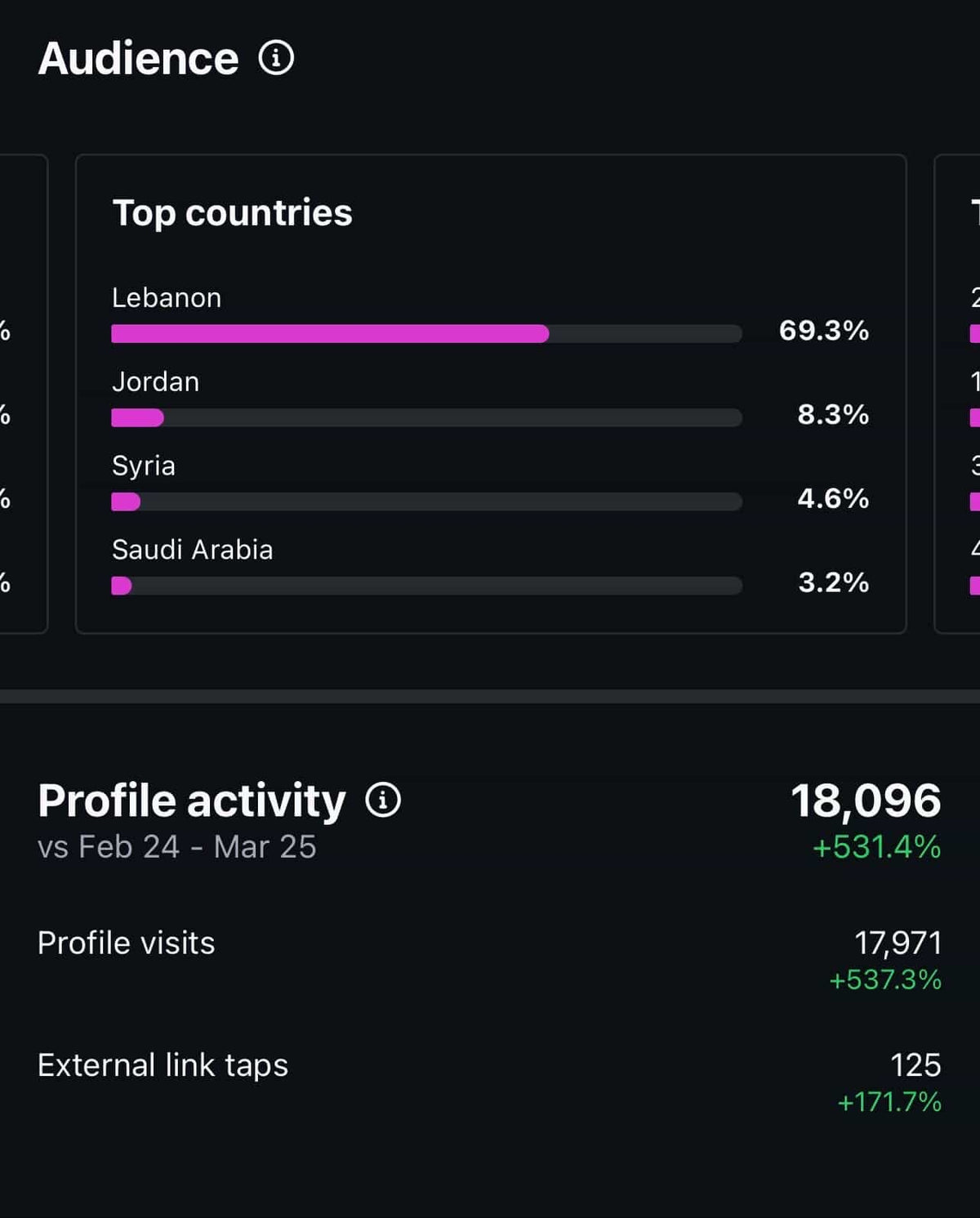
Task: Tap the 18,096 total activity number
Action: (866, 801)
